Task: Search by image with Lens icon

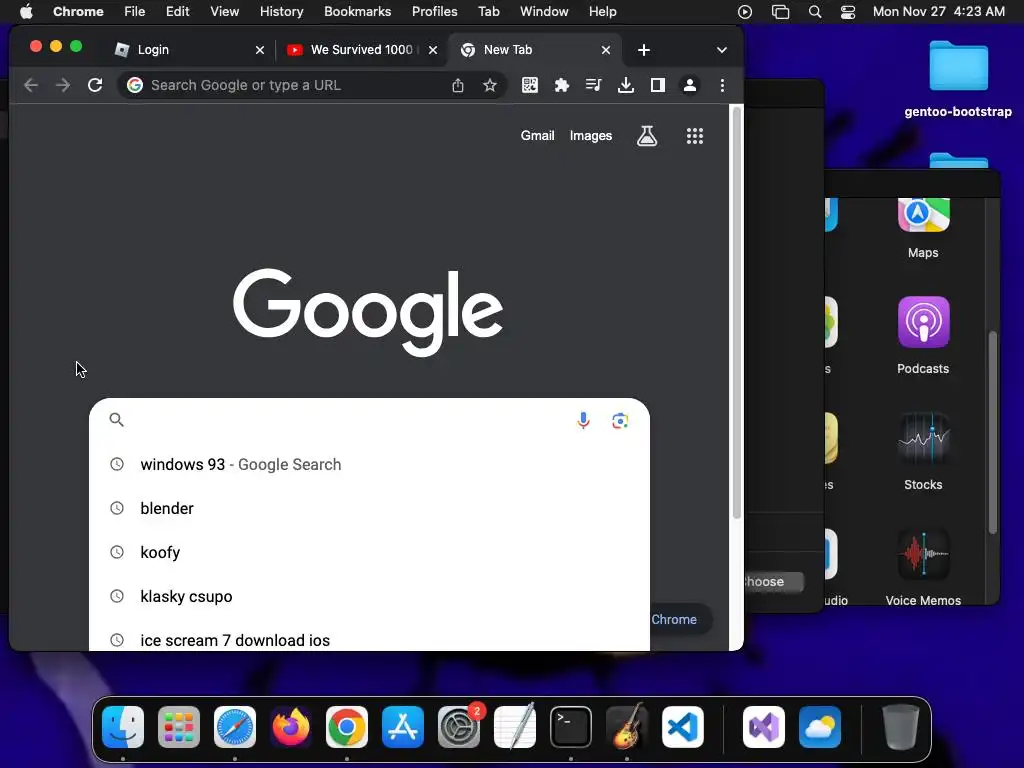Action: 620,421
